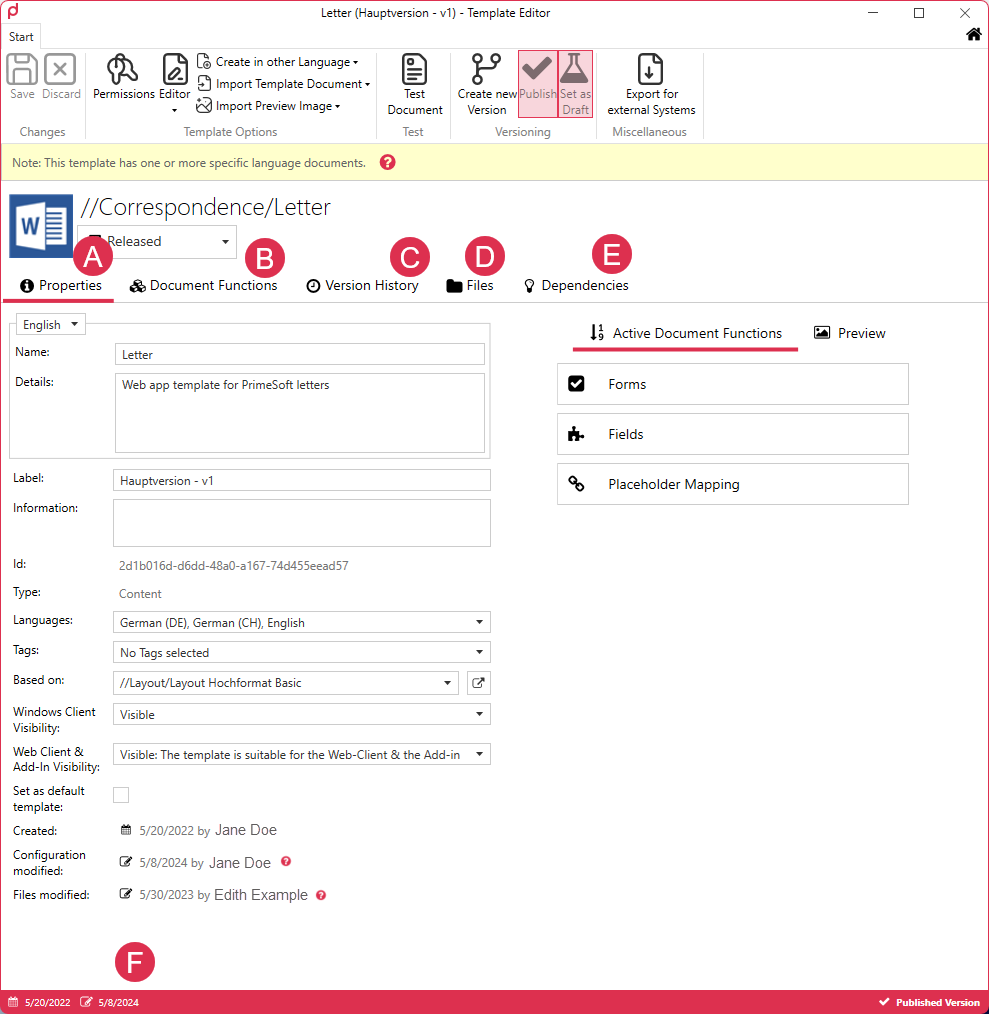Click help icon in yellow note bar
The height and width of the screenshot is (1014, 989).
387,162
